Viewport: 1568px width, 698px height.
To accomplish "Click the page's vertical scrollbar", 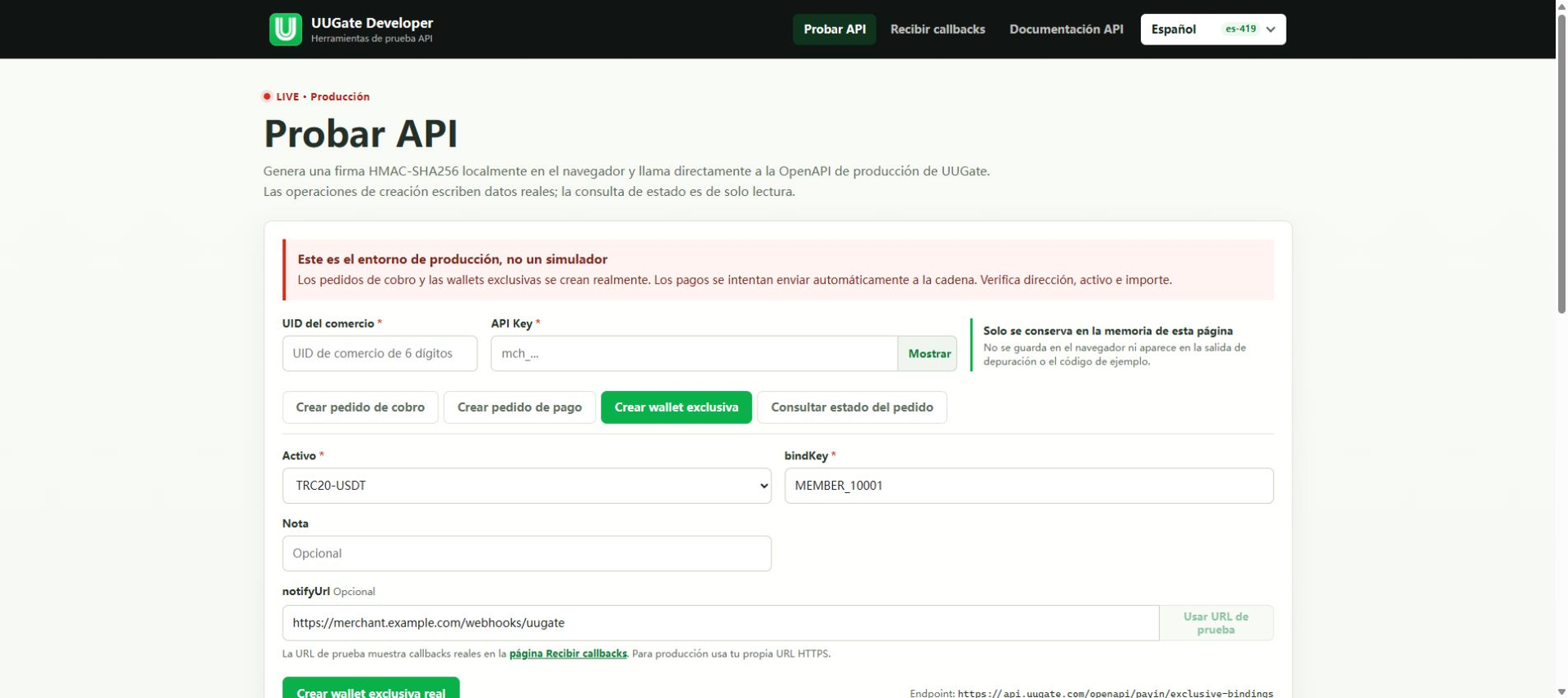I will (x=1561, y=163).
